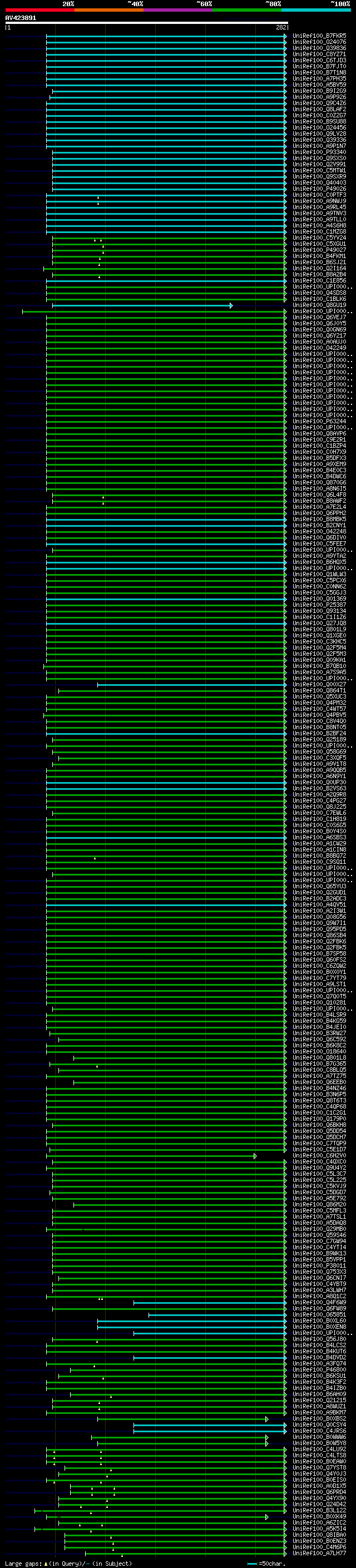Select the UniRef100_Q2V991 label

[319, 164]
